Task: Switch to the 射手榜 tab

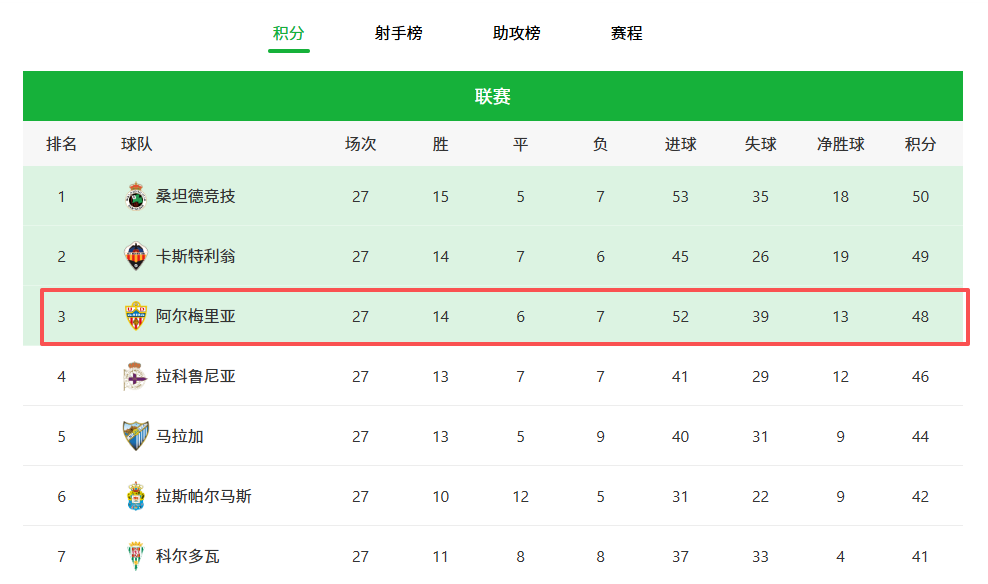Action: point(398,33)
